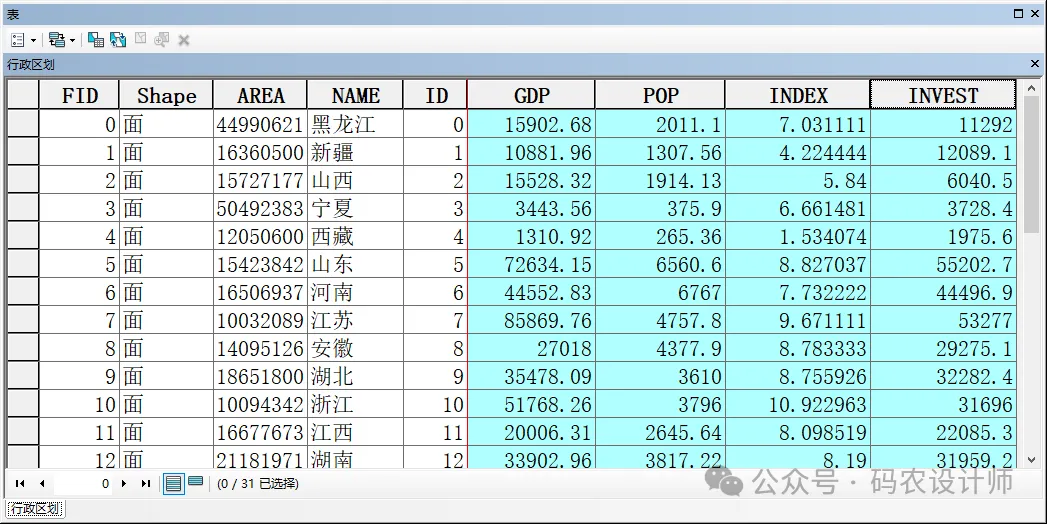
Task: Toggle Show selected records view
Action: click(196, 483)
